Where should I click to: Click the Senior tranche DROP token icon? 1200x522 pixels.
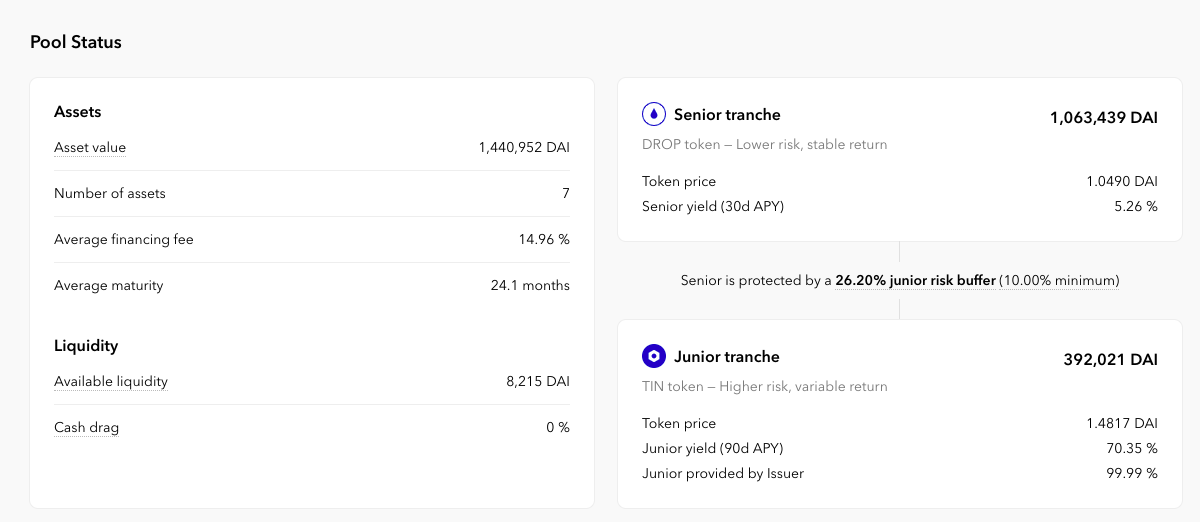click(x=654, y=114)
